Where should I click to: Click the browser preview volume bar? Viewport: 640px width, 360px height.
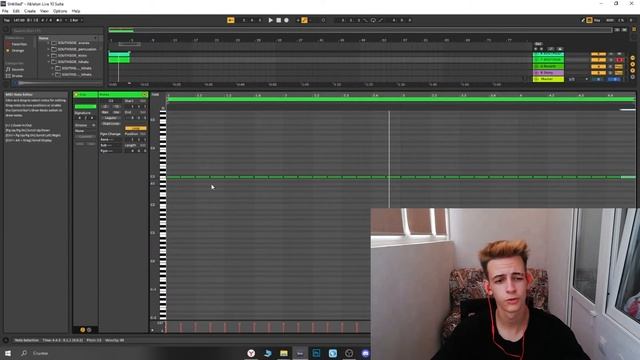click(57, 83)
